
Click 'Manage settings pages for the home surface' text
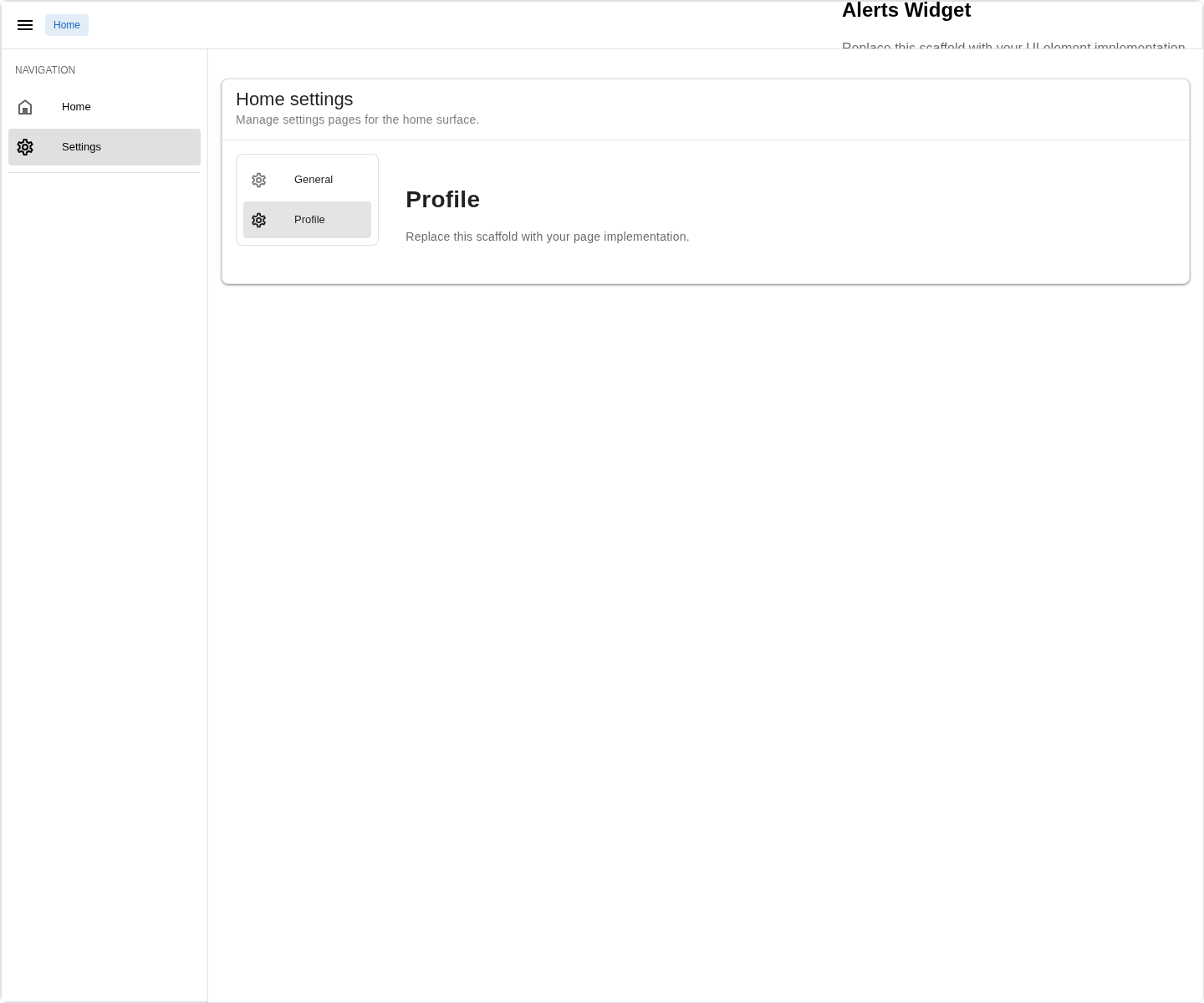pyautogui.click(x=357, y=120)
